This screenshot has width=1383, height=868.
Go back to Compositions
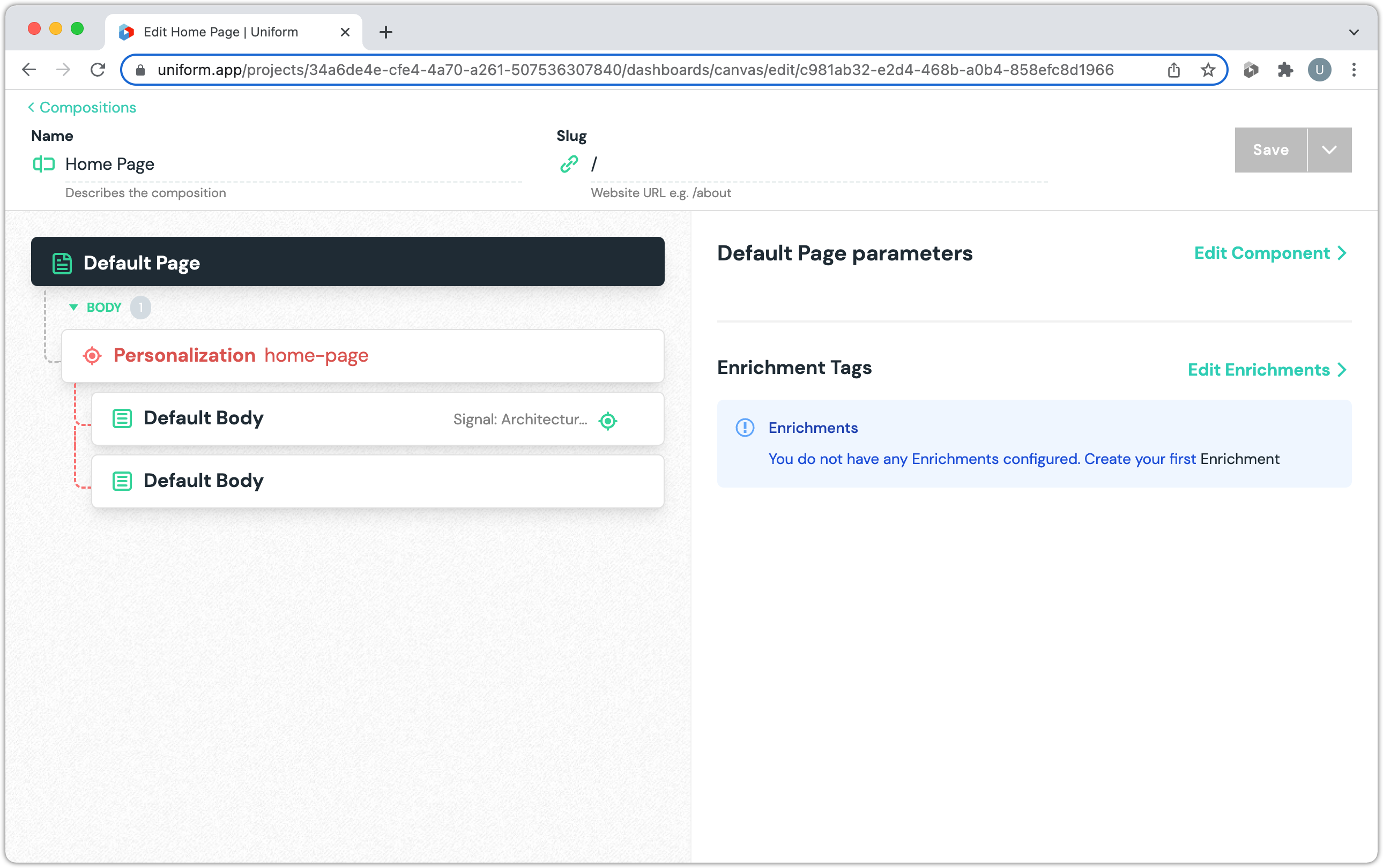pos(82,107)
